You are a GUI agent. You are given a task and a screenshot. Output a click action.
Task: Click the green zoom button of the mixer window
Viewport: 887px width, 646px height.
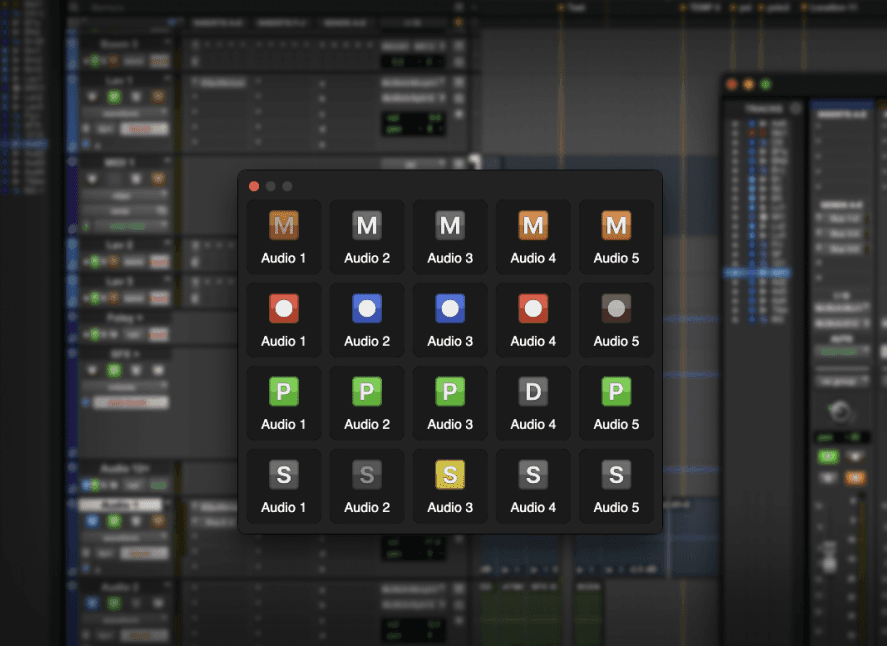click(x=765, y=84)
